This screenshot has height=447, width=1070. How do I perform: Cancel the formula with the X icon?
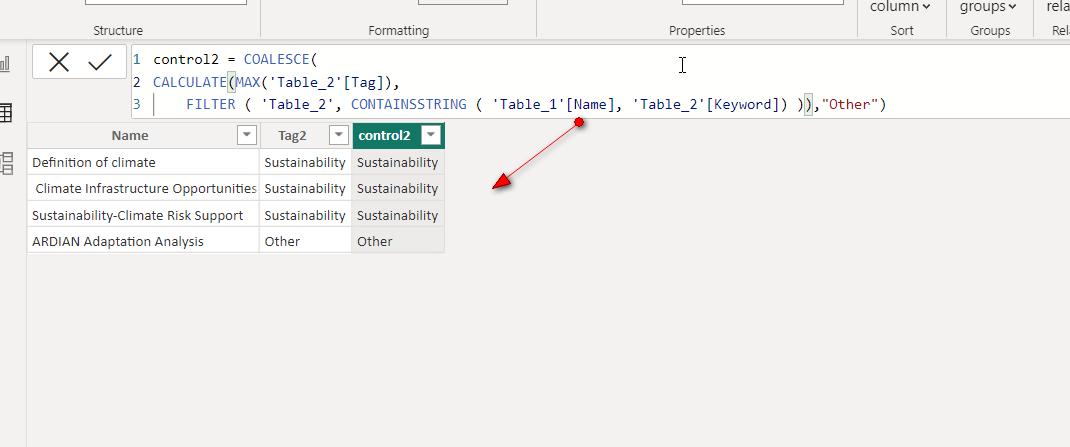59,63
